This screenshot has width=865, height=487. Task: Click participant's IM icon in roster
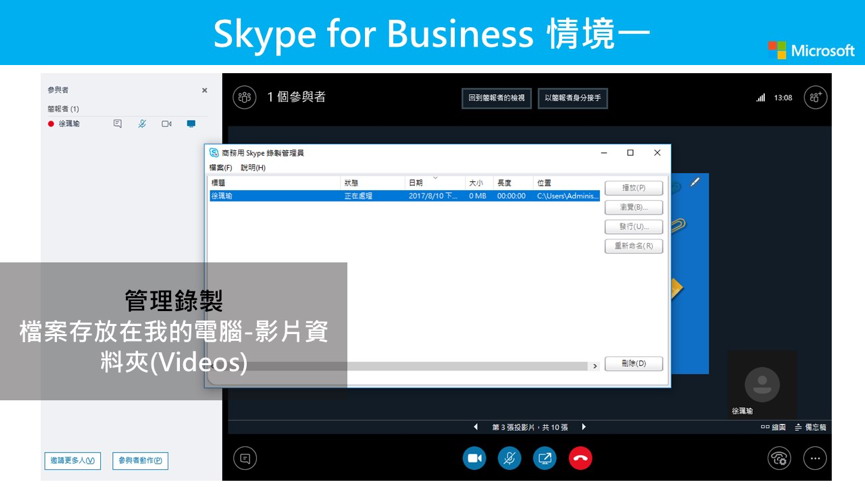[x=118, y=124]
